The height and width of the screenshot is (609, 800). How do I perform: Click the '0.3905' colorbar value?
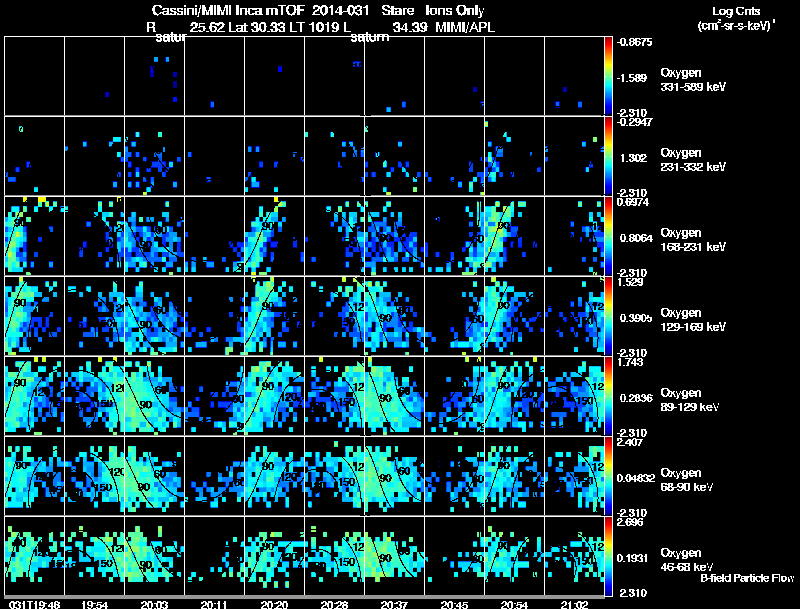coord(636,318)
